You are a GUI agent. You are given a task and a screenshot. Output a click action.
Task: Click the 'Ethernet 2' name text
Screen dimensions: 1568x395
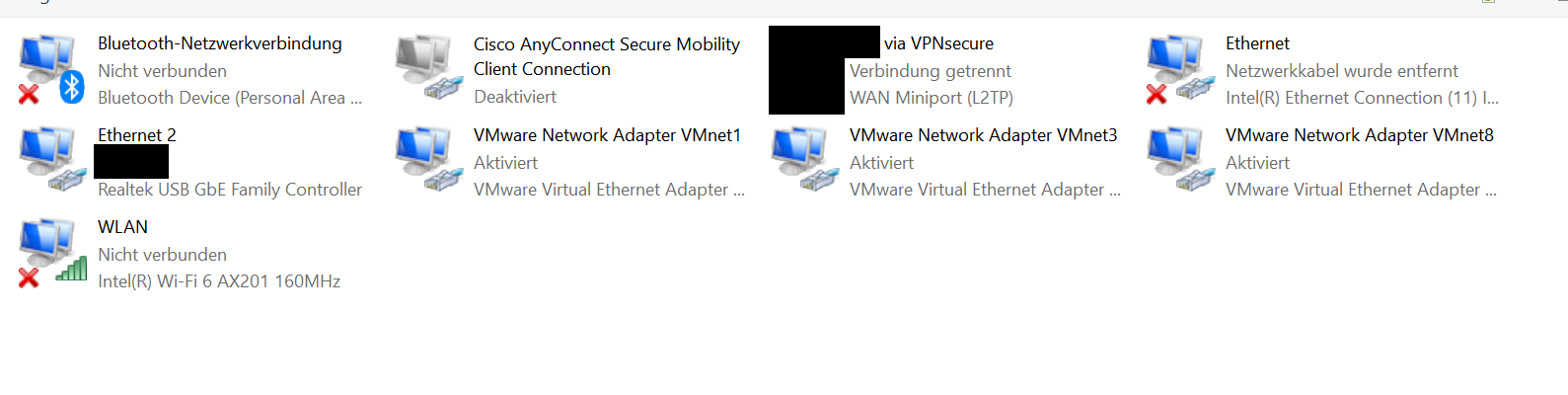tap(136, 135)
